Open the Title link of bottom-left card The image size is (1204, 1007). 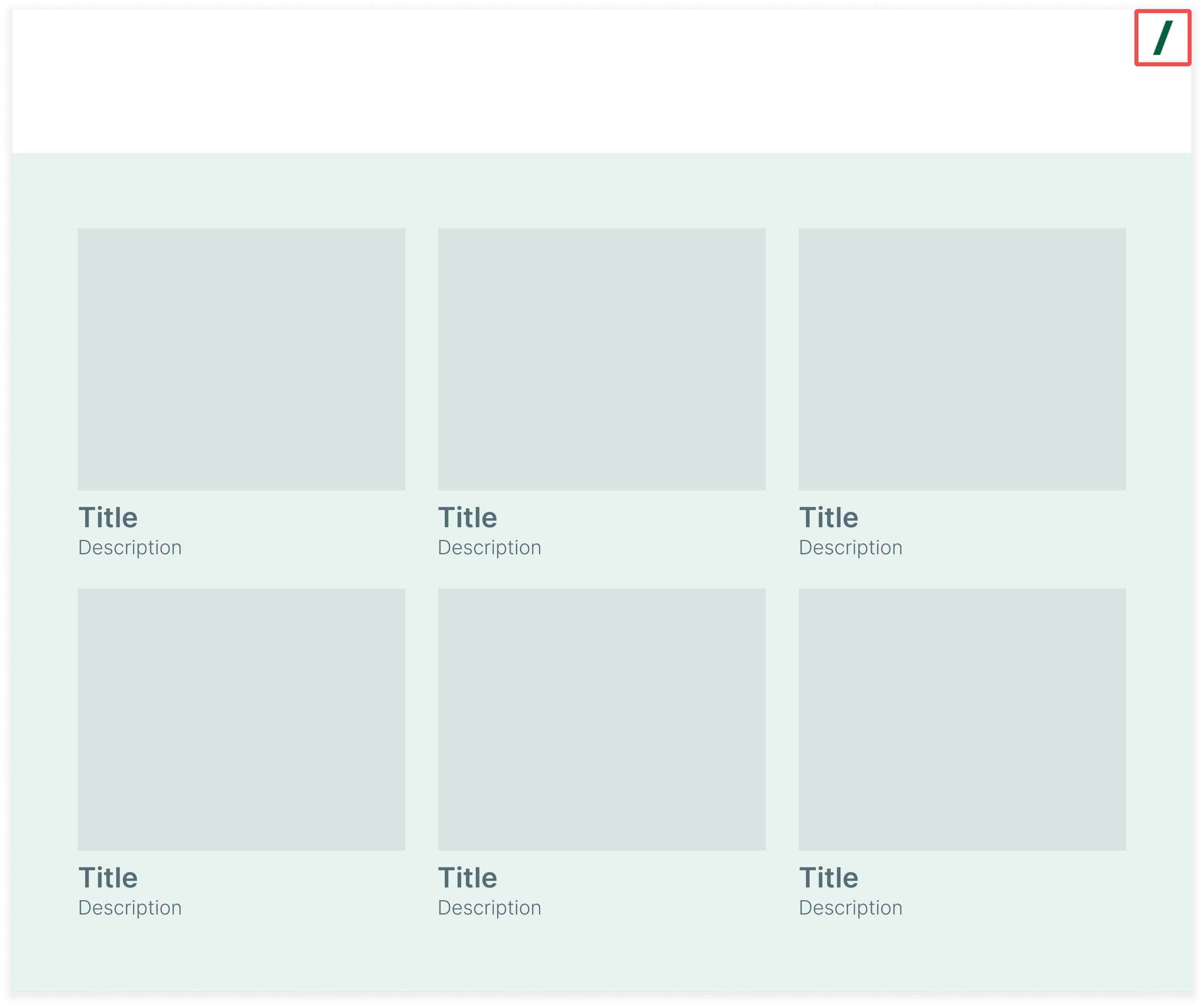tap(108, 878)
